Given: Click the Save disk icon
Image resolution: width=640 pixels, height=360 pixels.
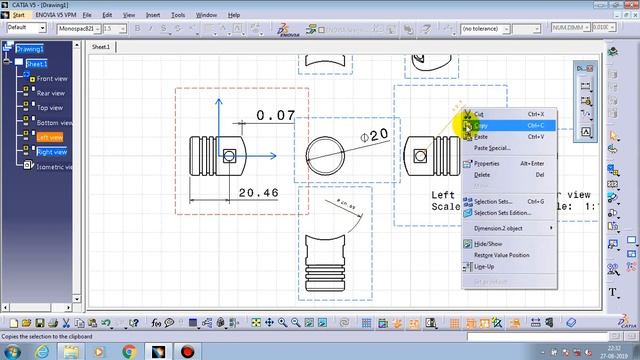Looking at the screenshot, I should 40,323.
